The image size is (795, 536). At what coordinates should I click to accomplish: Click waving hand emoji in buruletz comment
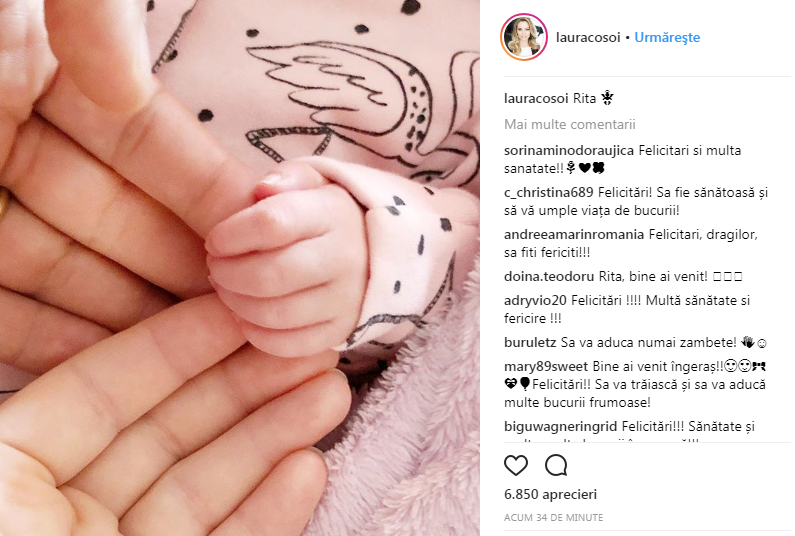[x=748, y=342]
